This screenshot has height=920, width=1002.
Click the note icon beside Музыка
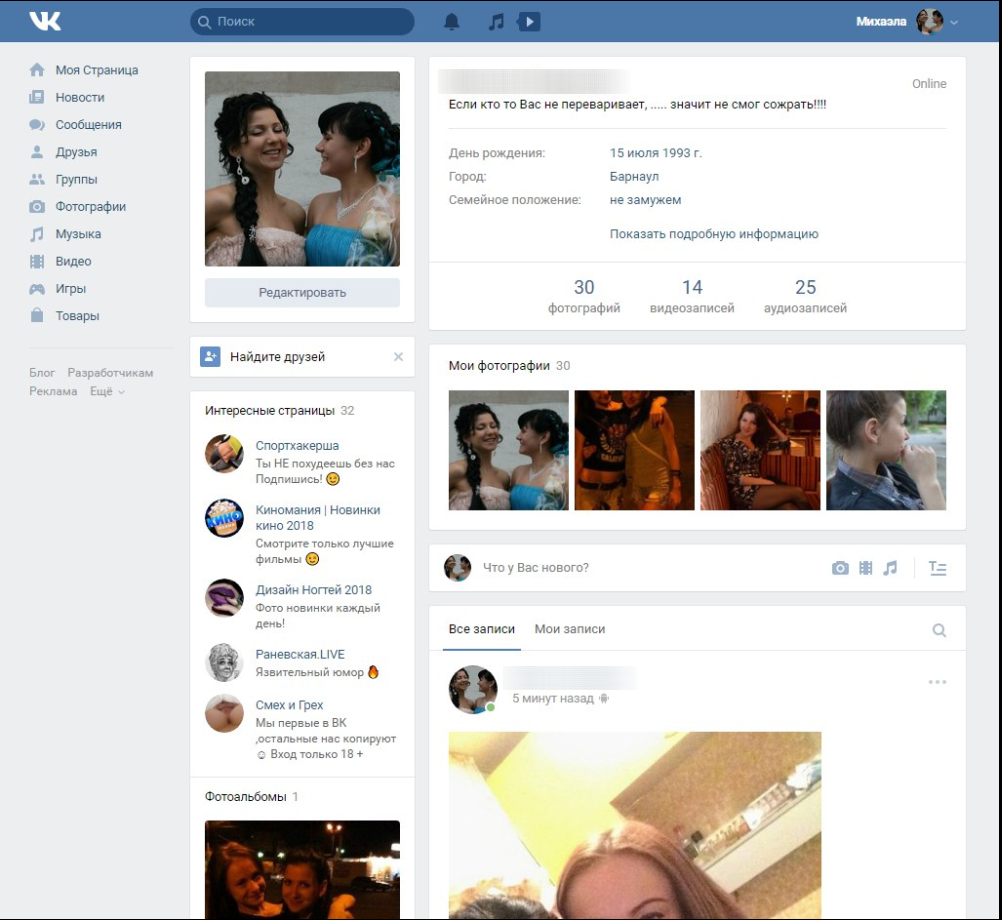[x=37, y=234]
